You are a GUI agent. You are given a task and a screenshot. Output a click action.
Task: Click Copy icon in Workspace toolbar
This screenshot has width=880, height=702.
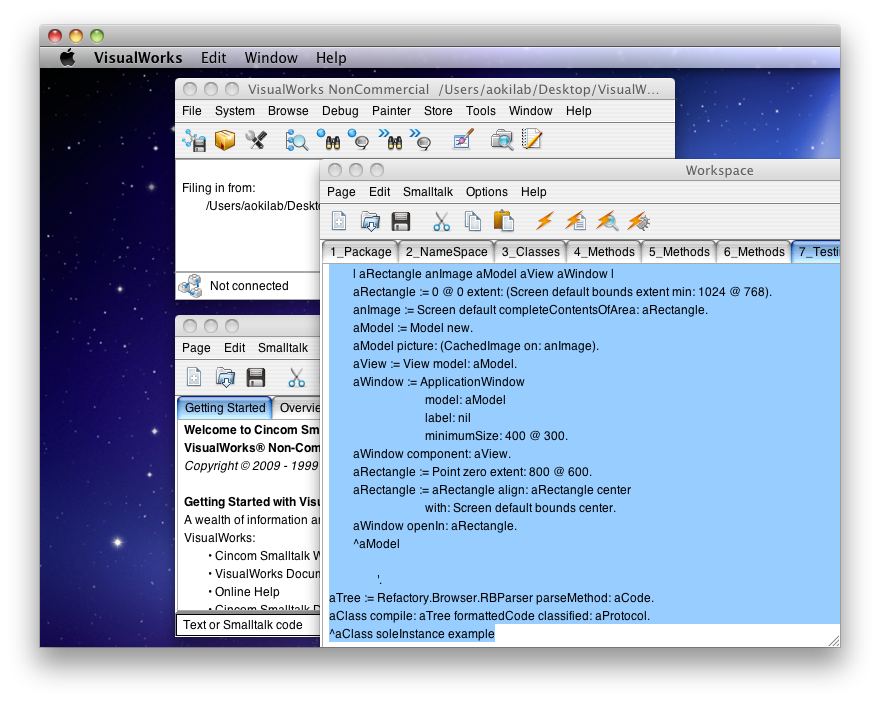pyautogui.click(x=473, y=222)
